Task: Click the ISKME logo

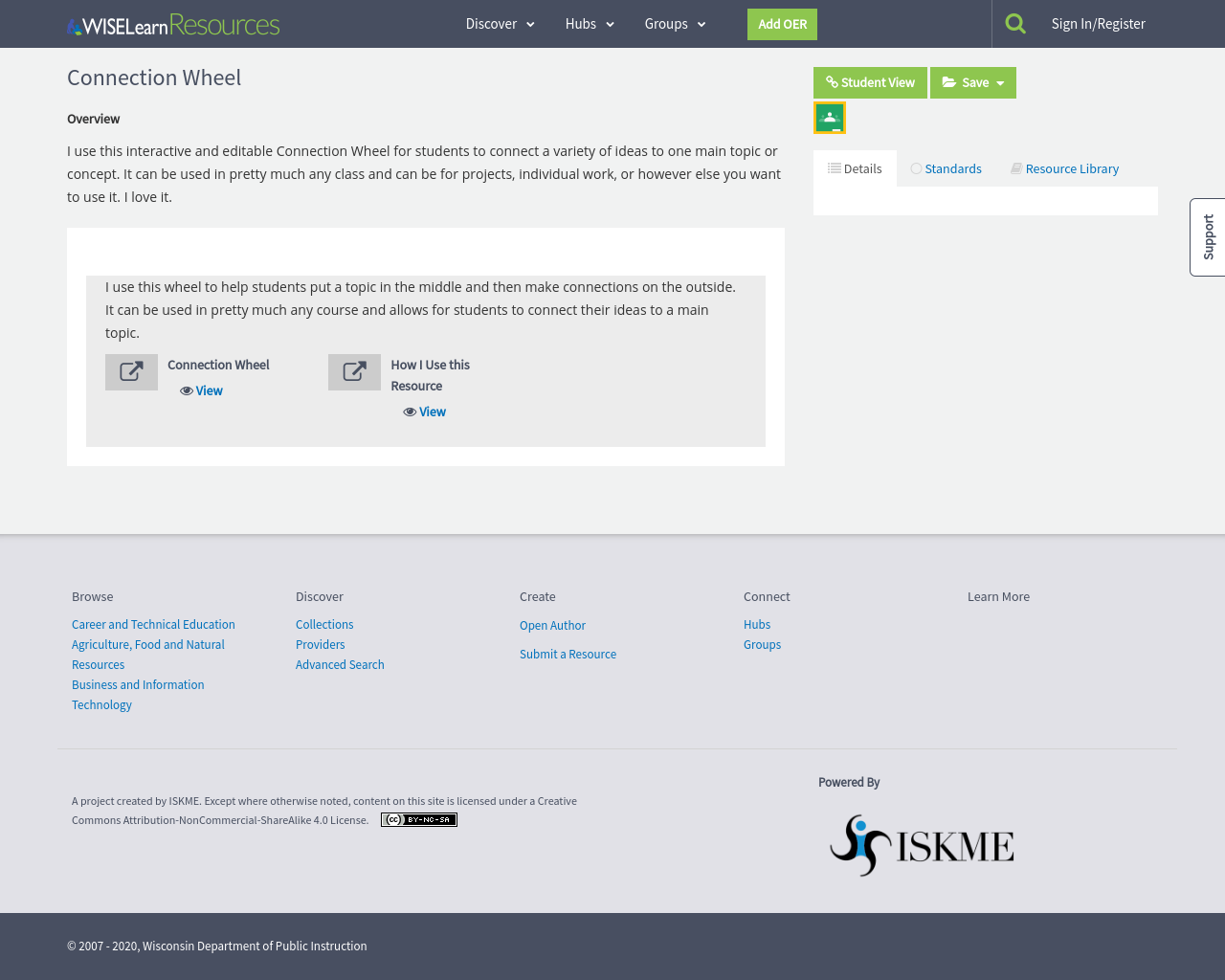Action: click(922, 845)
